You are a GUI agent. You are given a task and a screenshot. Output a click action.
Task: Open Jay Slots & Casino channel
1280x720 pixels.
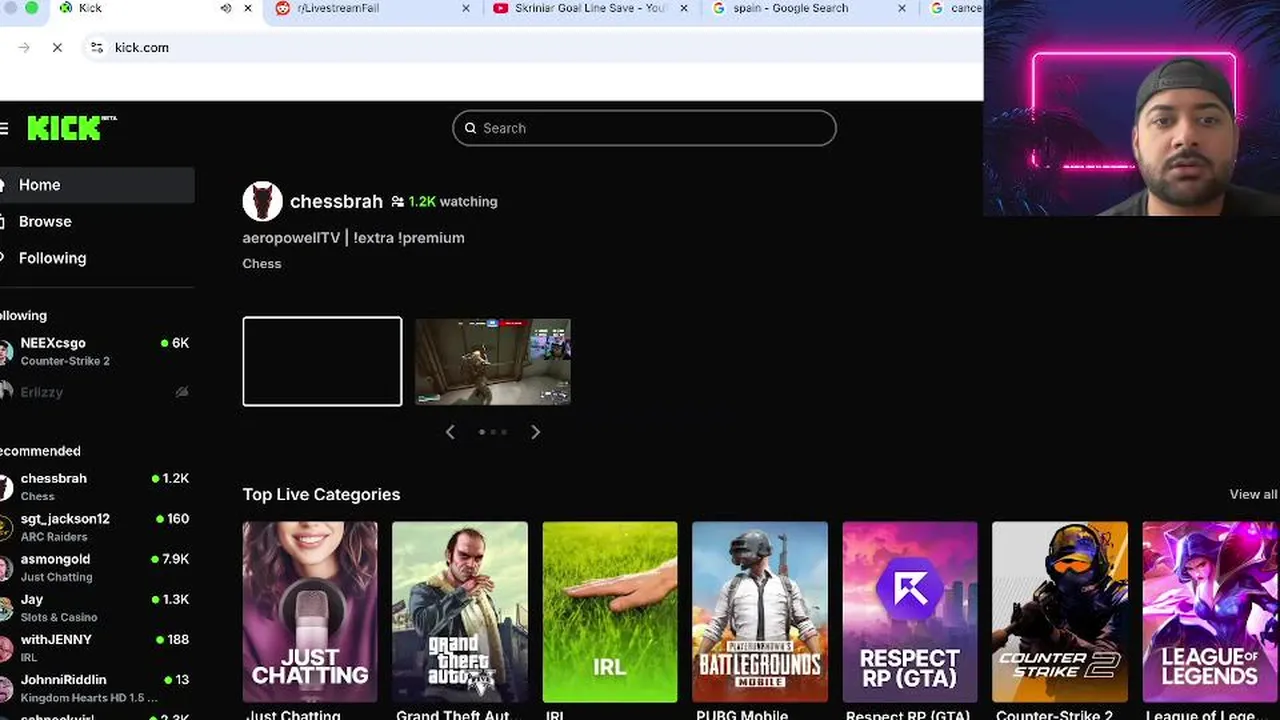click(97, 607)
